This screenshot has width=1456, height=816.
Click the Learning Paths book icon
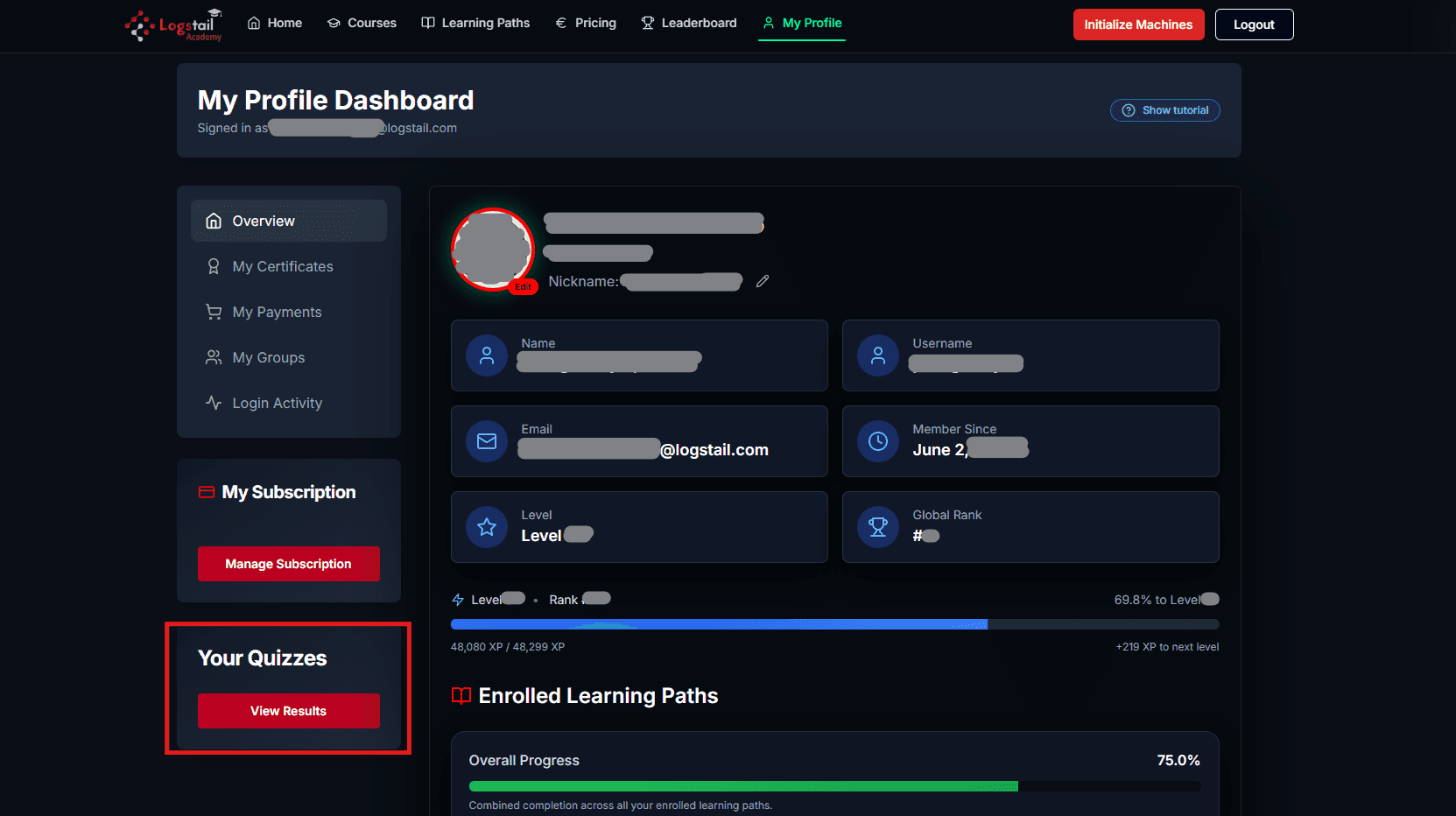coord(428,23)
